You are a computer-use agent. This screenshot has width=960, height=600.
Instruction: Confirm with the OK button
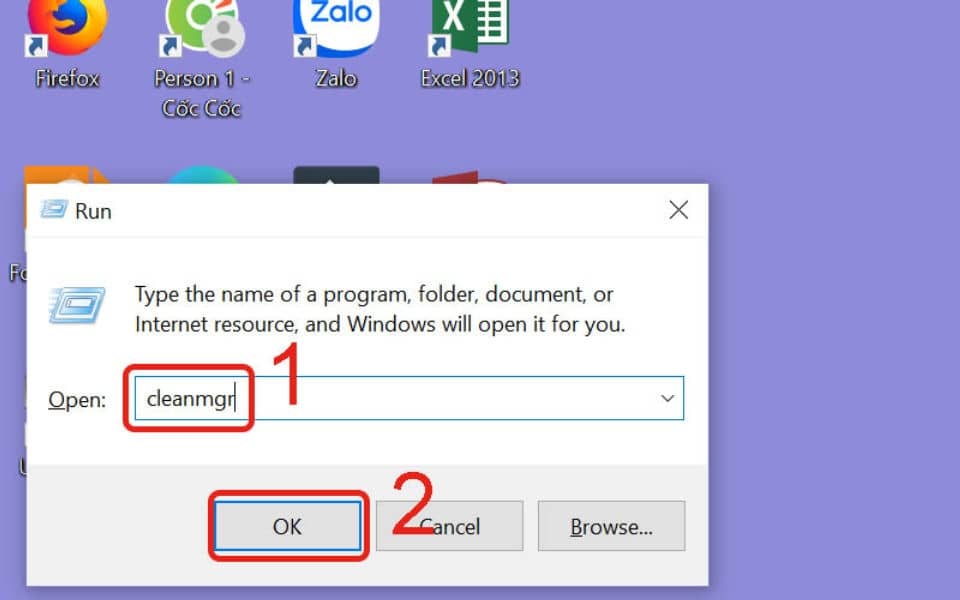click(287, 526)
